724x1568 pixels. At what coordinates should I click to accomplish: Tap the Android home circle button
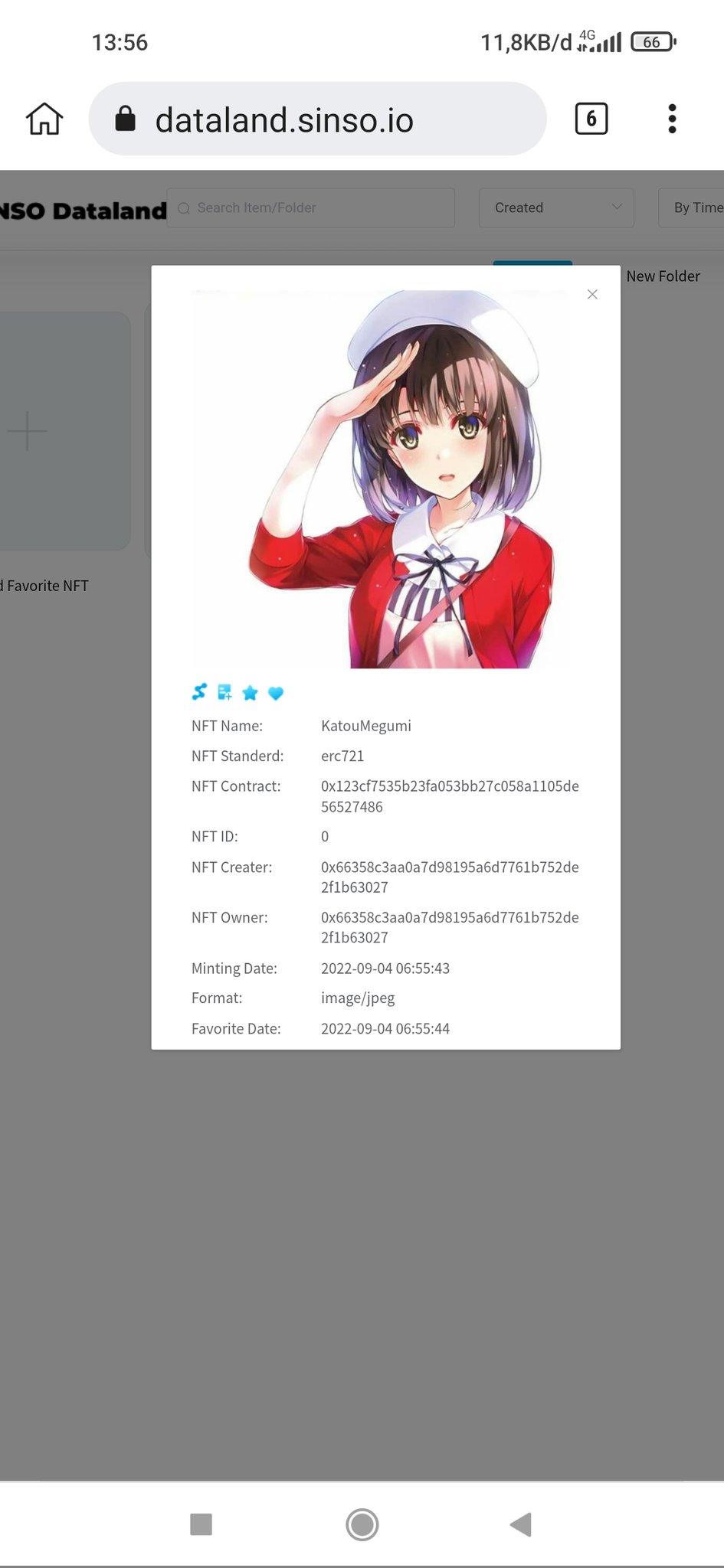(362, 1524)
